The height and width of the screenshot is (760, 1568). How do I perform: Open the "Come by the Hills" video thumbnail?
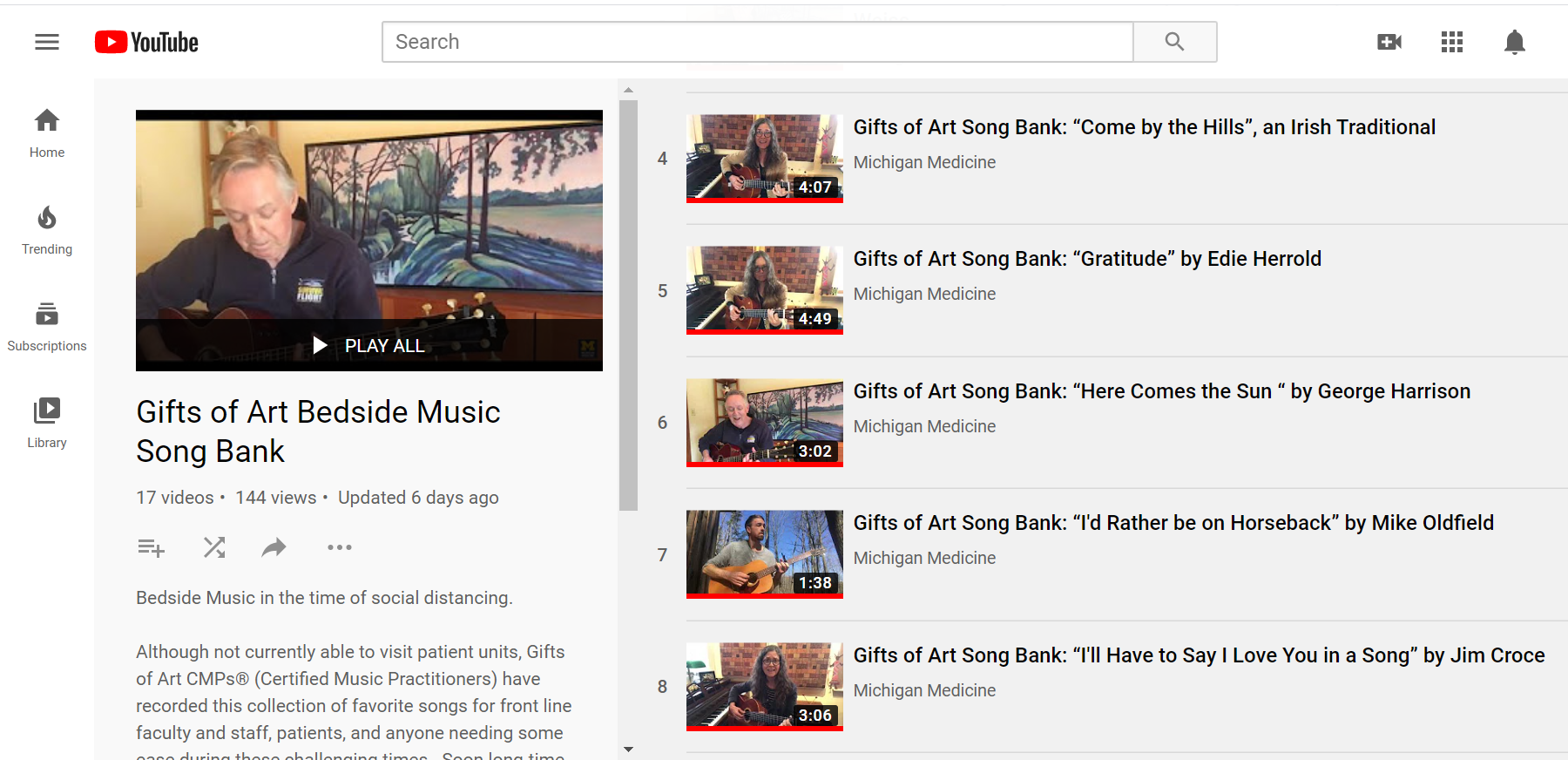pos(765,159)
